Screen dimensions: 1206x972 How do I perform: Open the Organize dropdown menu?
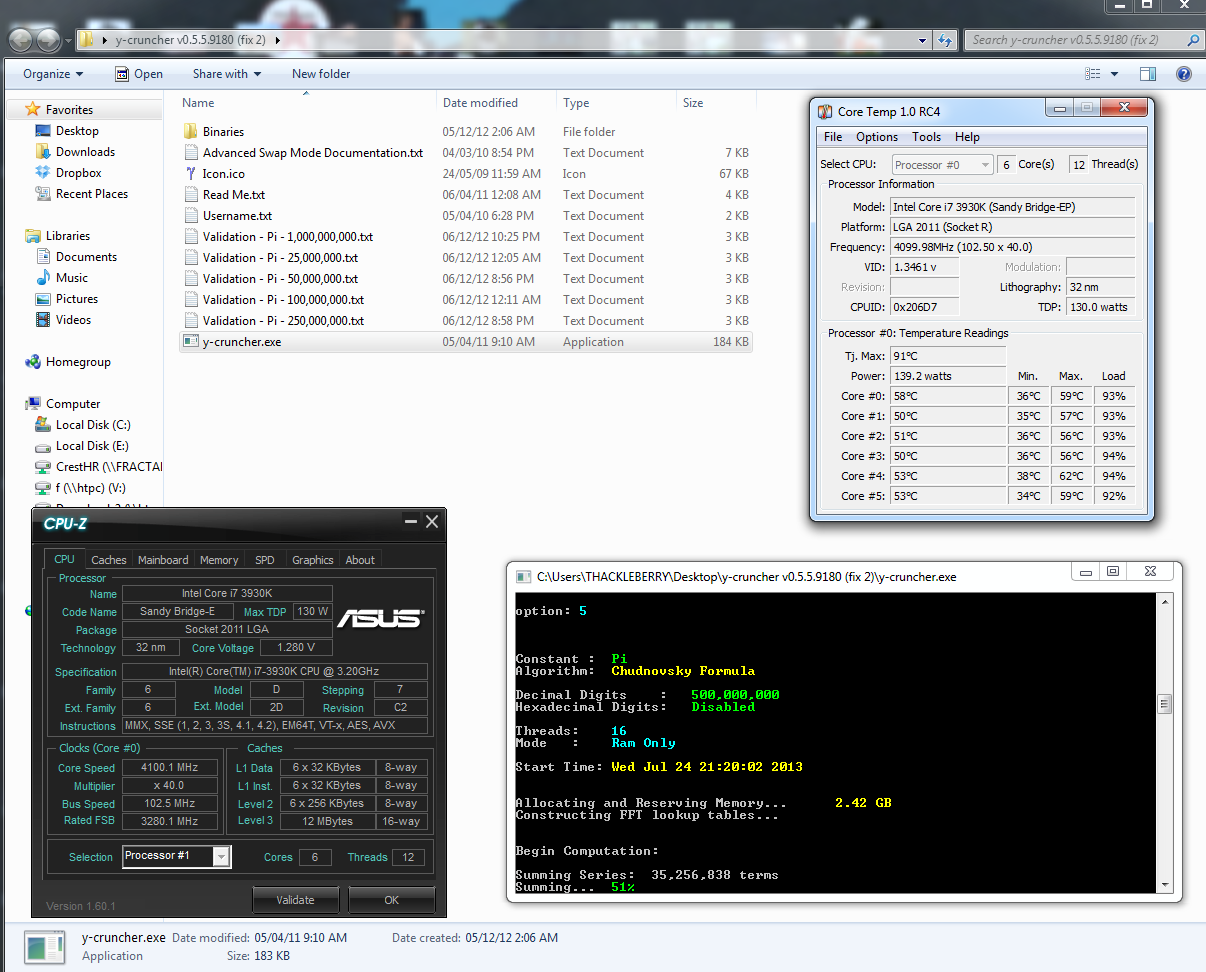click(54, 74)
